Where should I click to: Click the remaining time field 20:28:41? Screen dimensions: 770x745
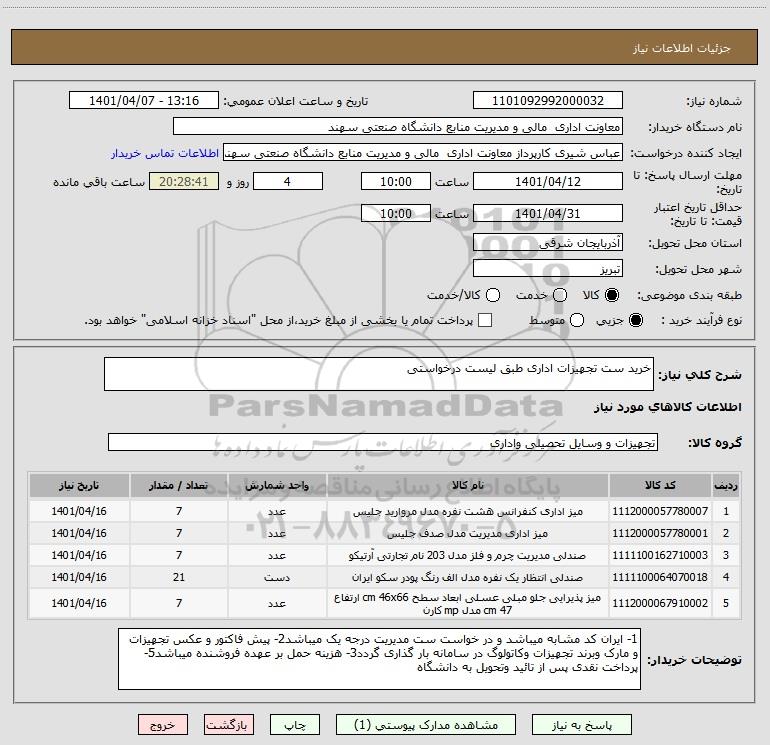184,182
